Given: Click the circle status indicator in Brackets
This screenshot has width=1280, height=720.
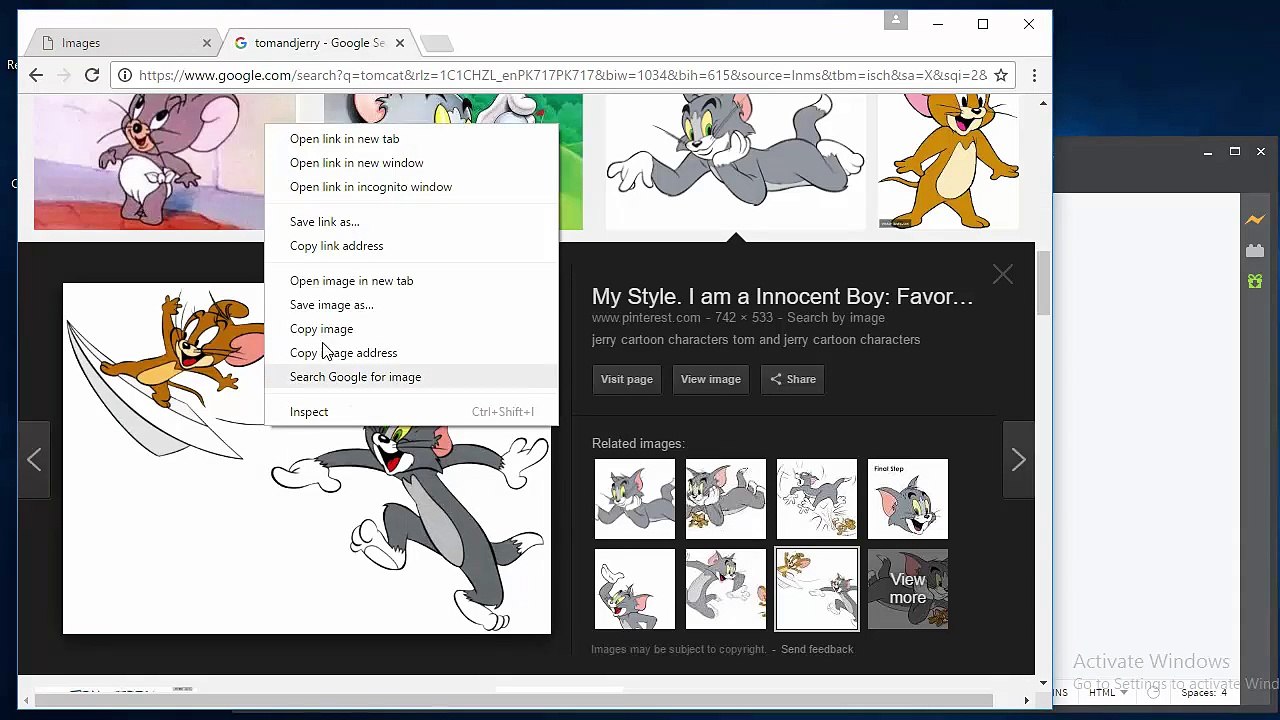Looking at the screenshot, I should coord(1153,692).
